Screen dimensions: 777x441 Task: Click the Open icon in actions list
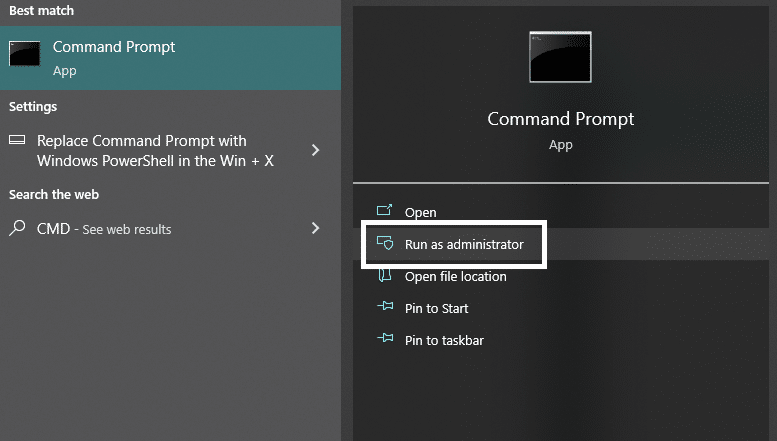(385, 211)
